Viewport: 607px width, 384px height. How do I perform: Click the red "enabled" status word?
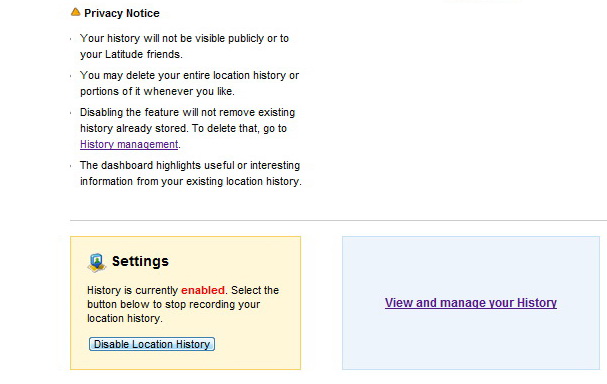point(203,290)
